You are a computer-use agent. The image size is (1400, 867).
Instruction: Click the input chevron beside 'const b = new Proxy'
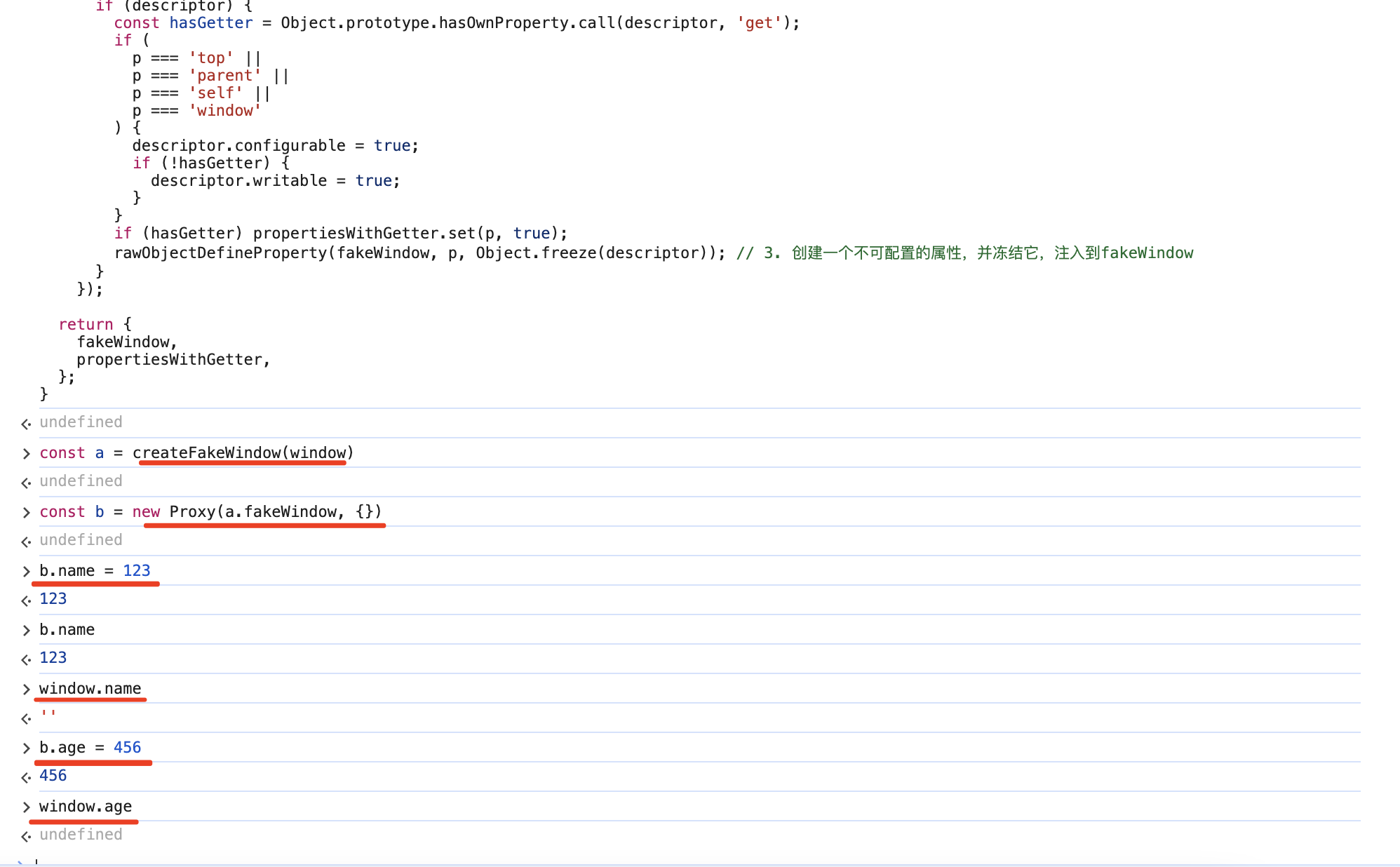(26, 513)
